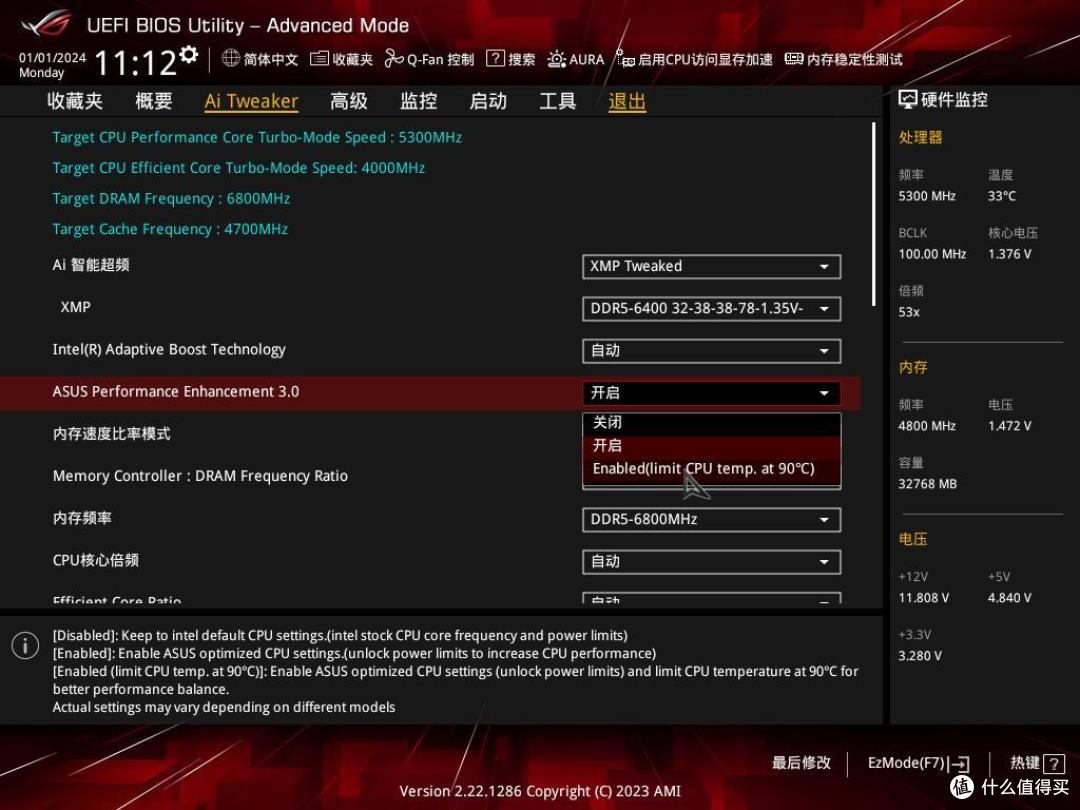Open AURA lighting icon
The height and width of the screenshot is (810, 1080).
pyautogui.click(x=557, y=59)
